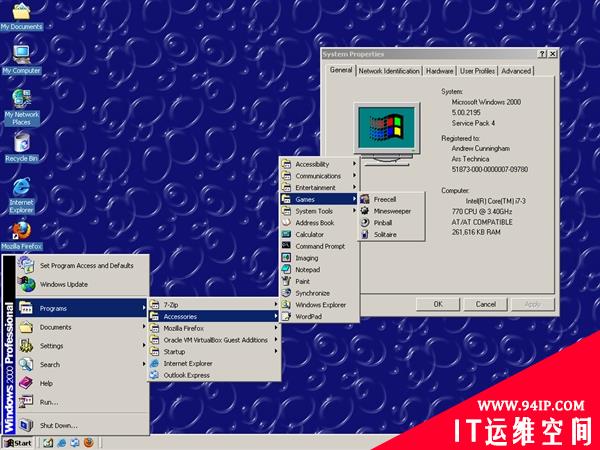600x450 pixels.
Task: Open the My Documents desktop icon
Action: tap(21, 15)
